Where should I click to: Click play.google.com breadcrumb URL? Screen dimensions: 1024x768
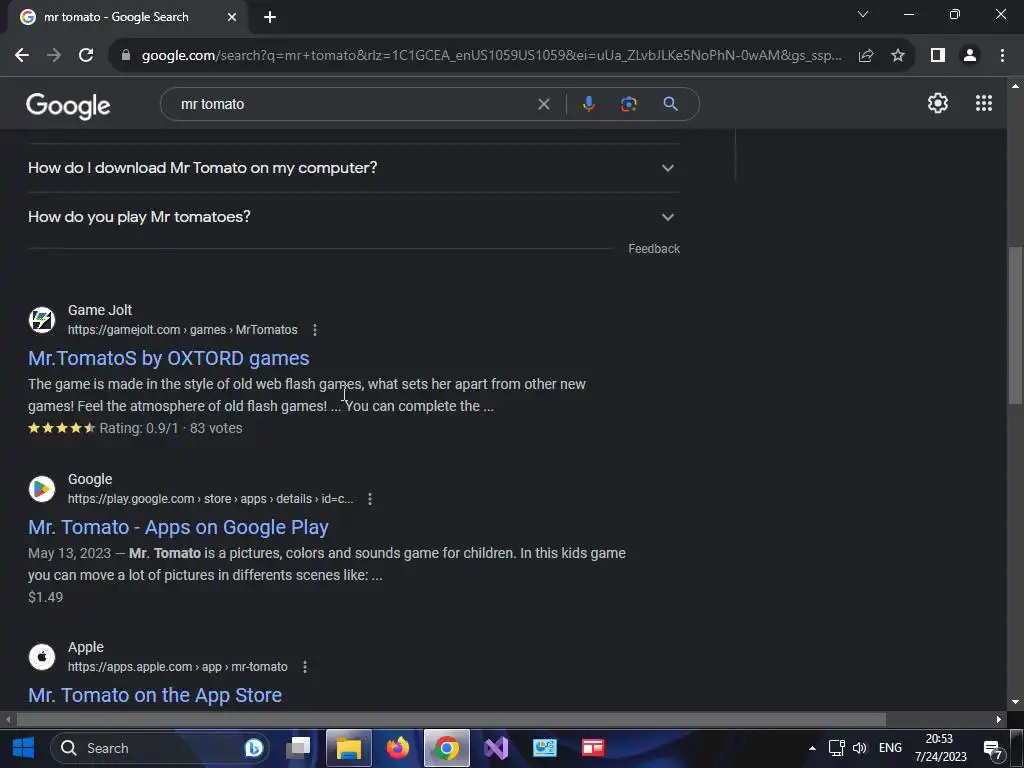click(x=210, y=499)
